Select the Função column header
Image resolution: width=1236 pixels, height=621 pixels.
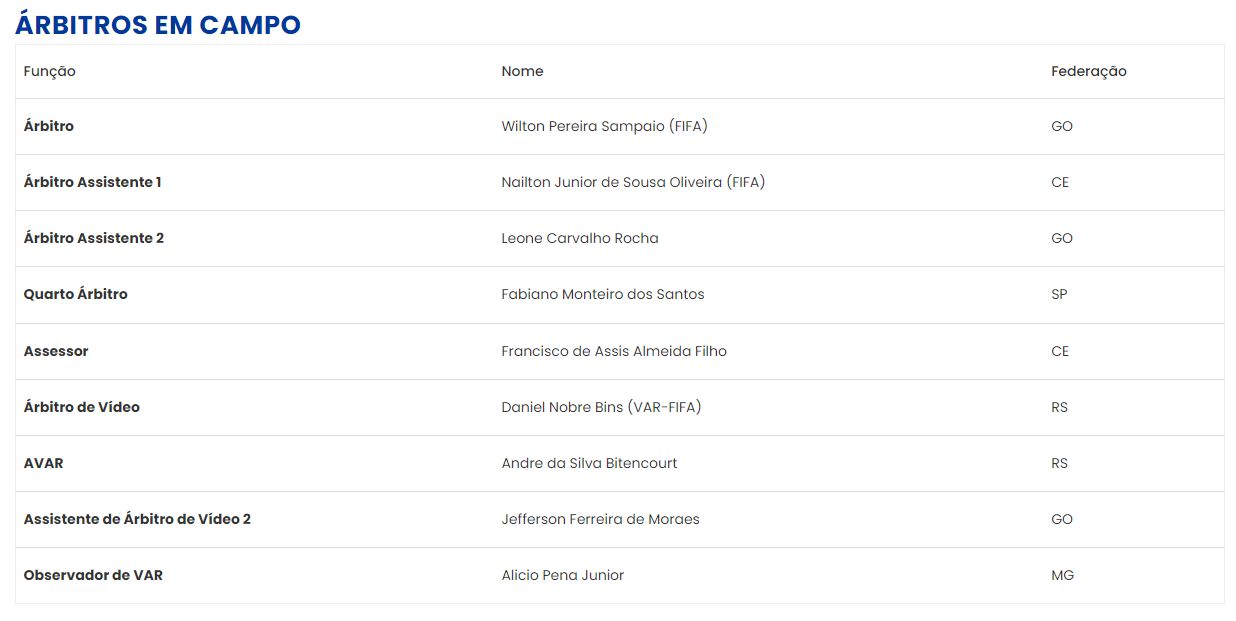click(50, 71)
